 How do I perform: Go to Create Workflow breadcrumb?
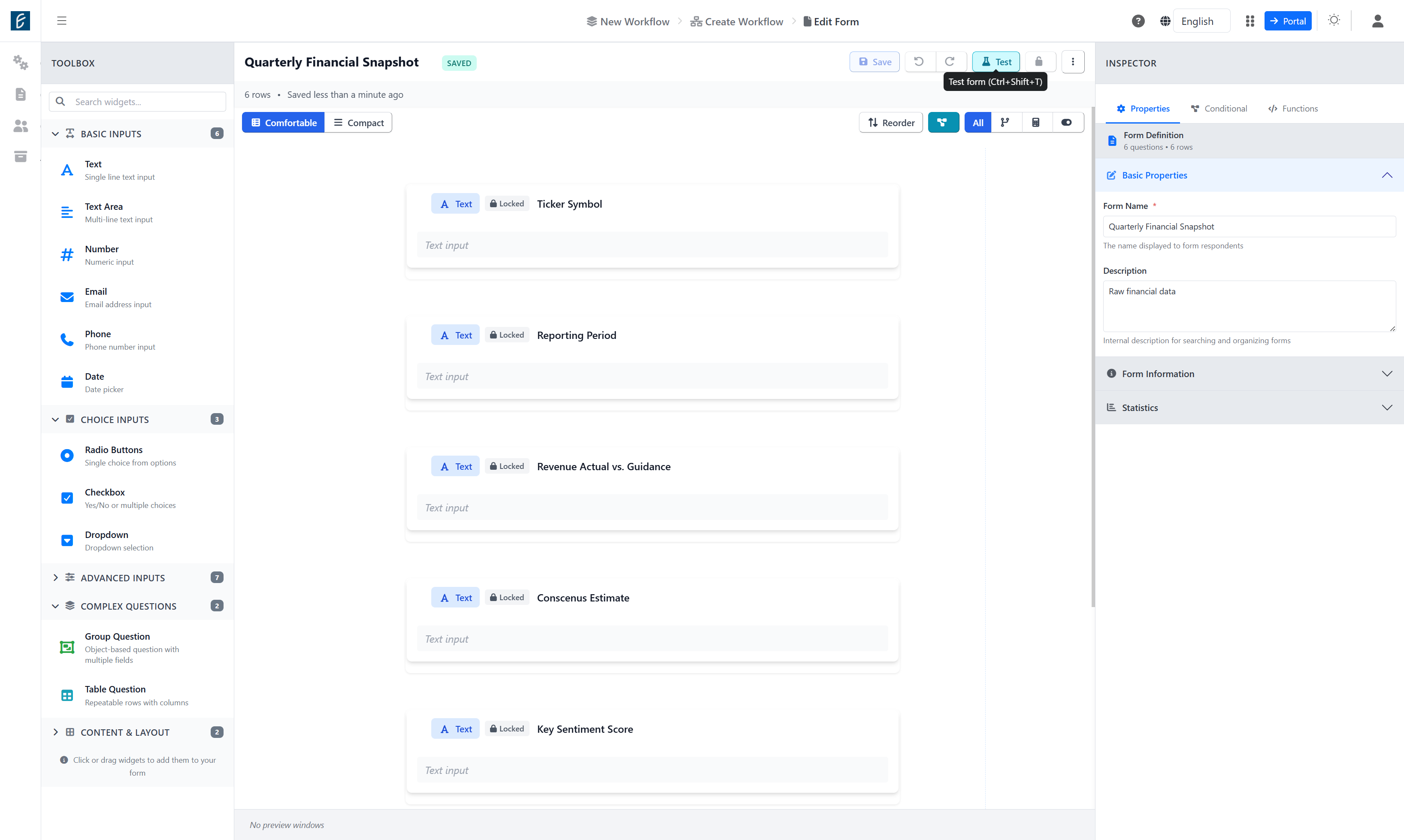click(736, 21)
